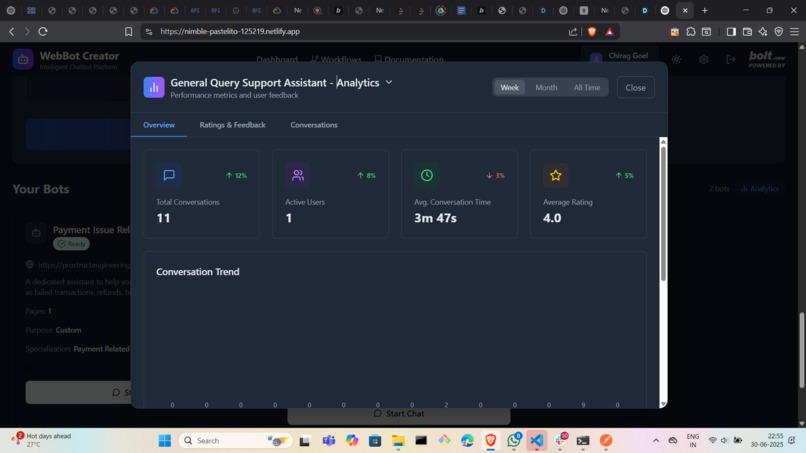Toggle the light/dark theme sun icon
This screenshot has height=453, width=806.
[676, 60]
